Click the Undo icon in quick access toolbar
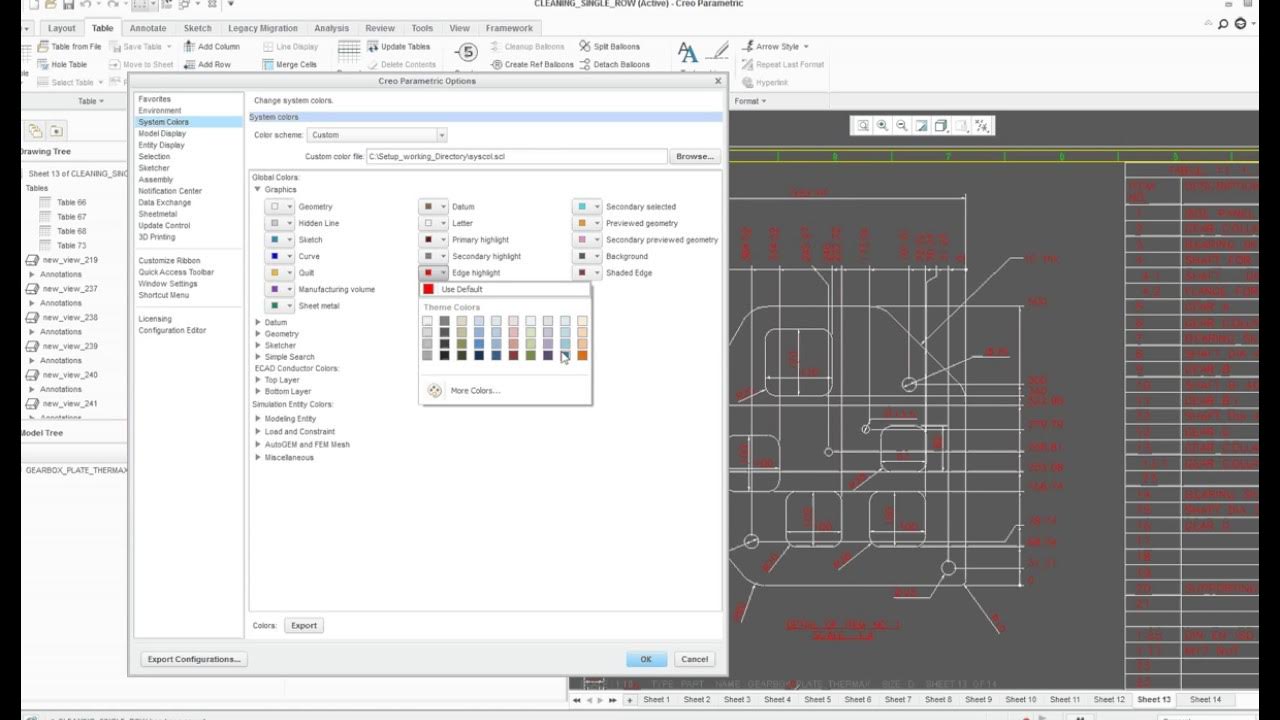This screenshot has width=1280, height=720. 88,5
